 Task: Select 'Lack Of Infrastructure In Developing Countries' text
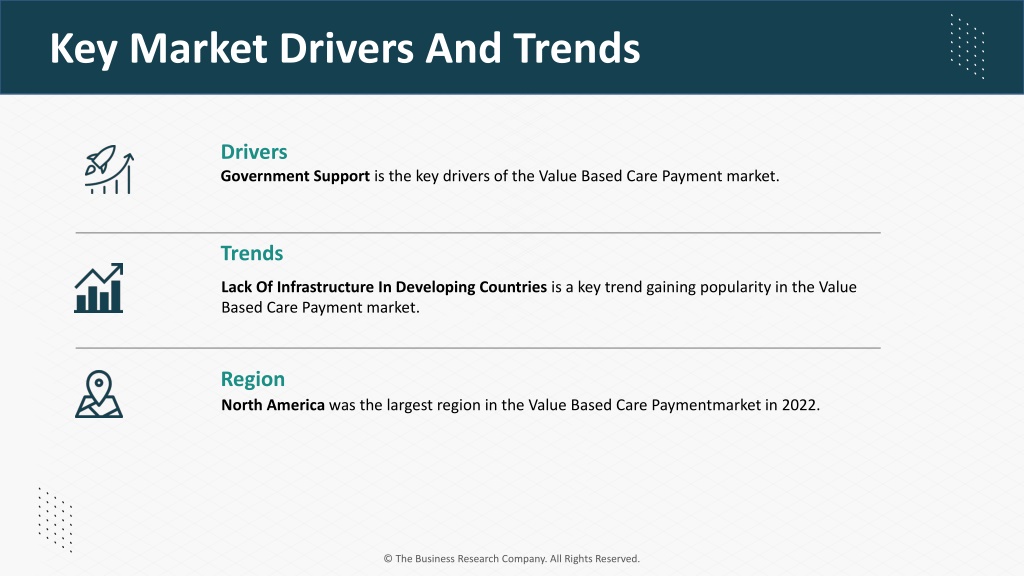(384, 287)
